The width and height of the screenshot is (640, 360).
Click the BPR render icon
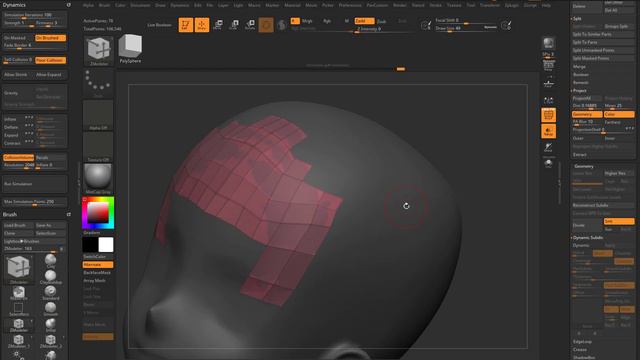coord(548,43)
